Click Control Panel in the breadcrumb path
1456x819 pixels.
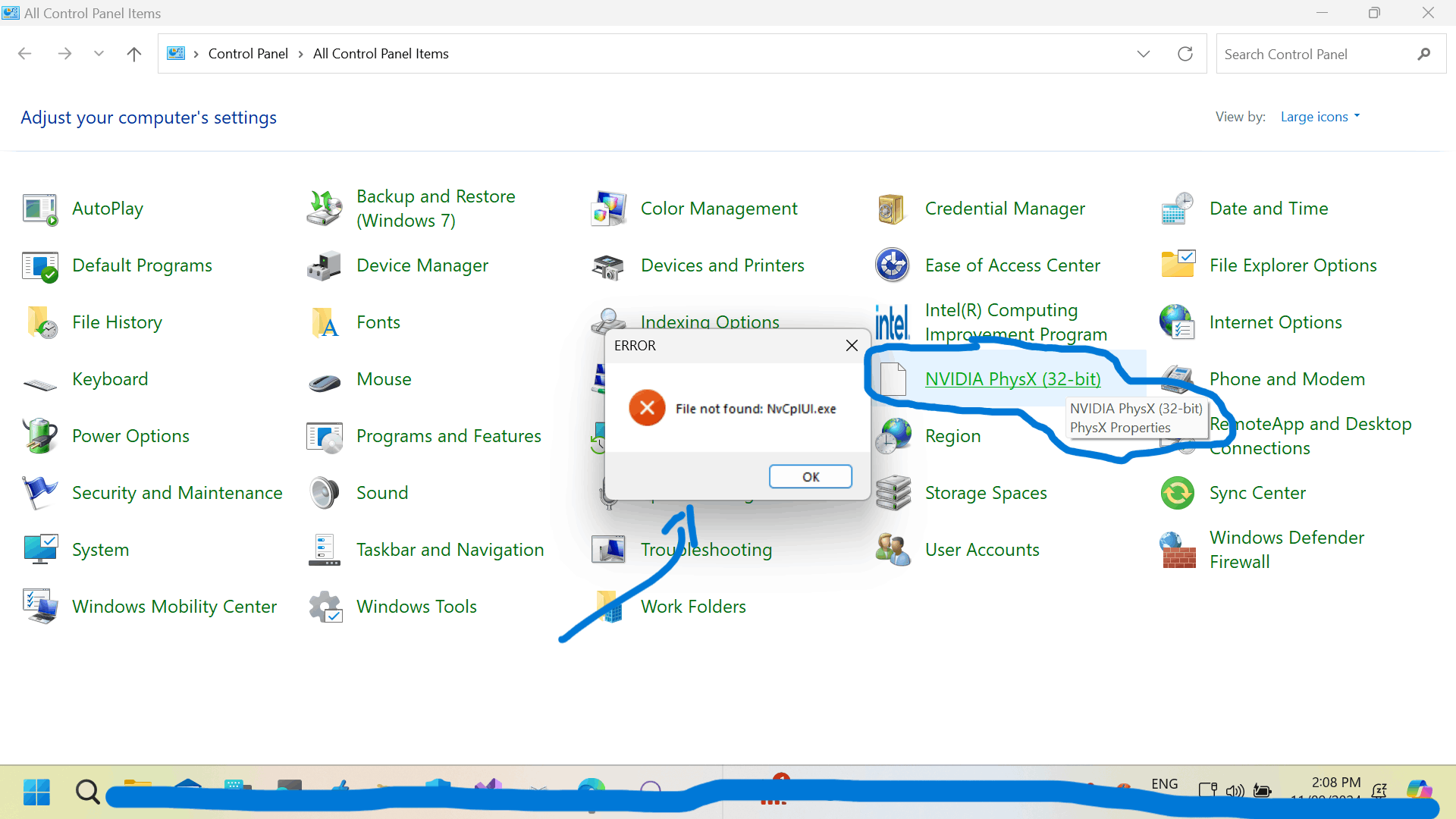click(248, 54)
